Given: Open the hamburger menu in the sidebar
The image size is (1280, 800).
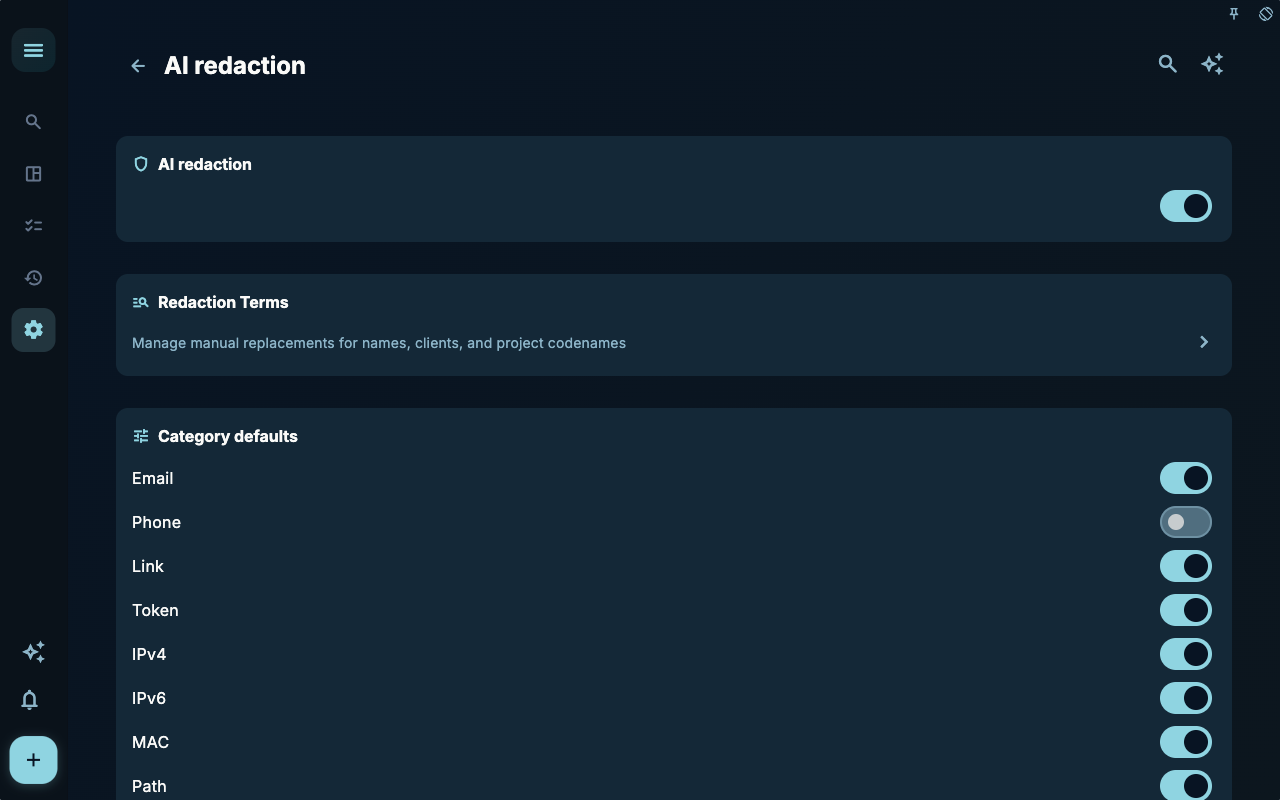Looking at the screenshot, I should (33, 50).
